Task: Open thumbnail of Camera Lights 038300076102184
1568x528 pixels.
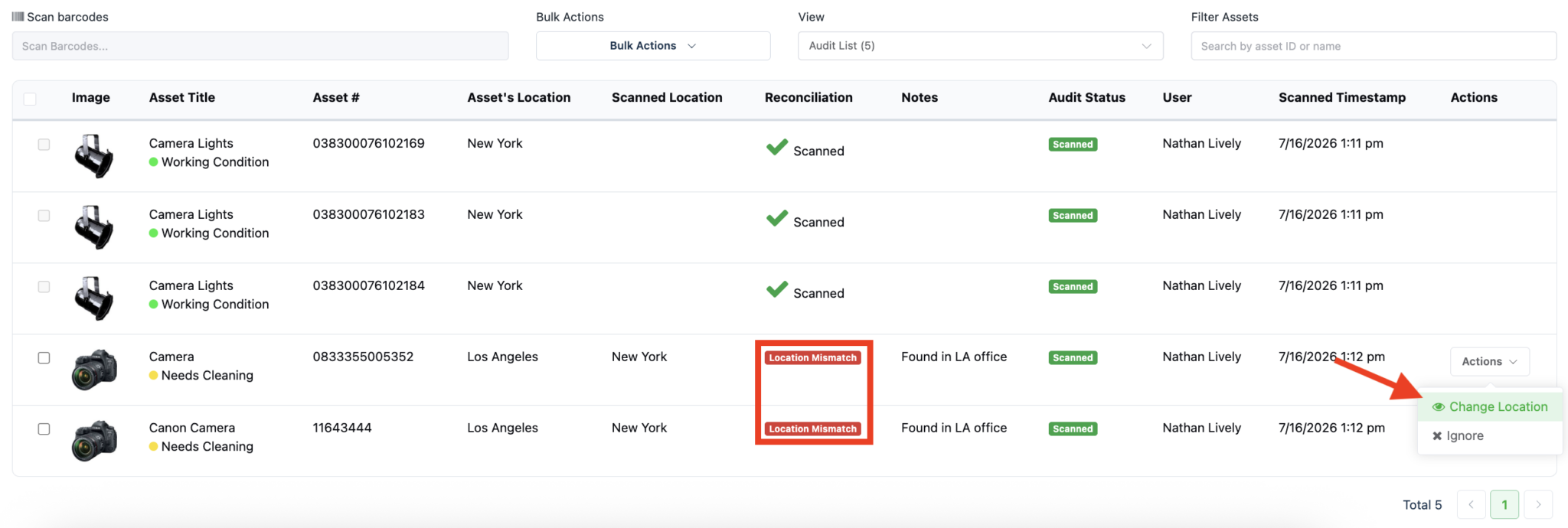Action: [x=94, y=298]
